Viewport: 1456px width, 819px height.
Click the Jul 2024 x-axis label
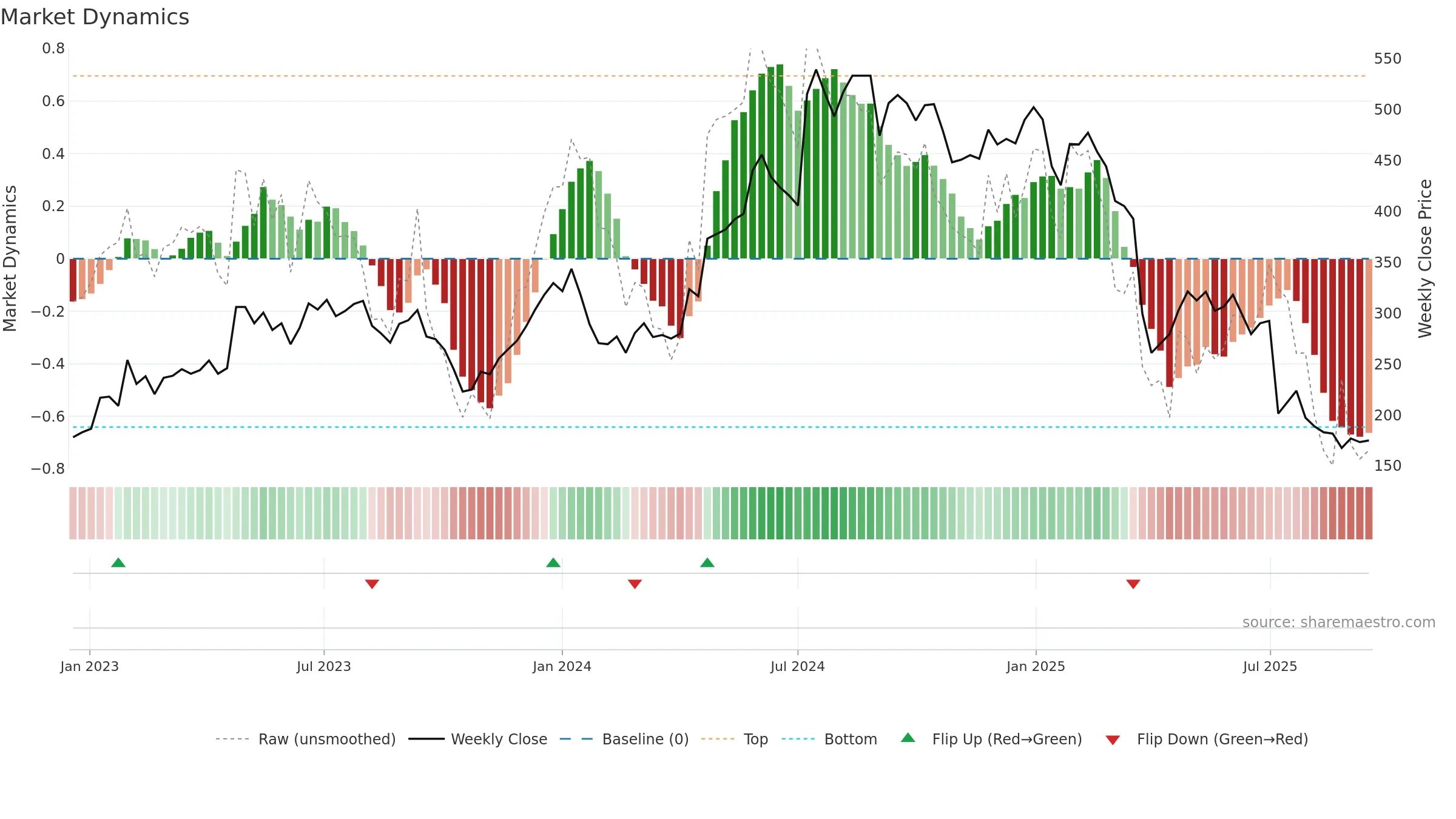click(x=798, y=666)
